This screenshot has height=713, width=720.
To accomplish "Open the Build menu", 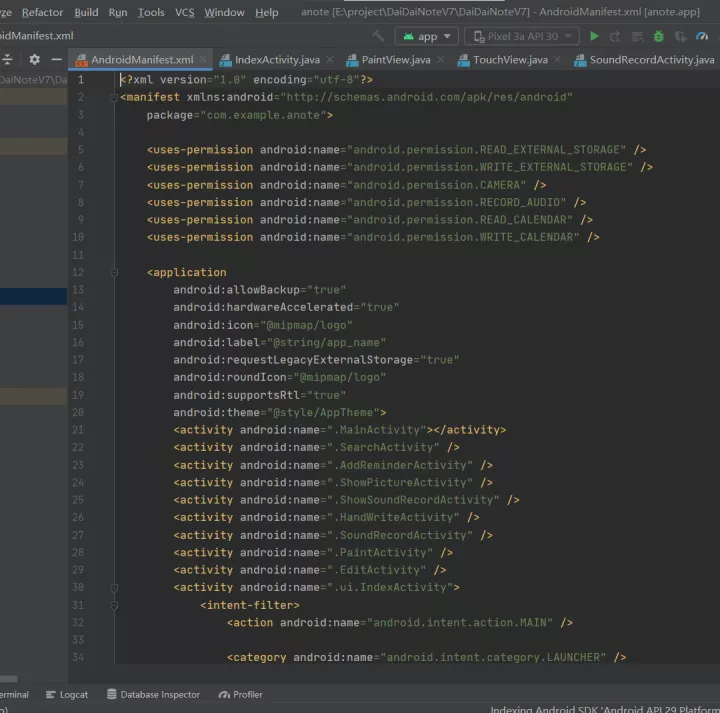I will coord(86,12).
